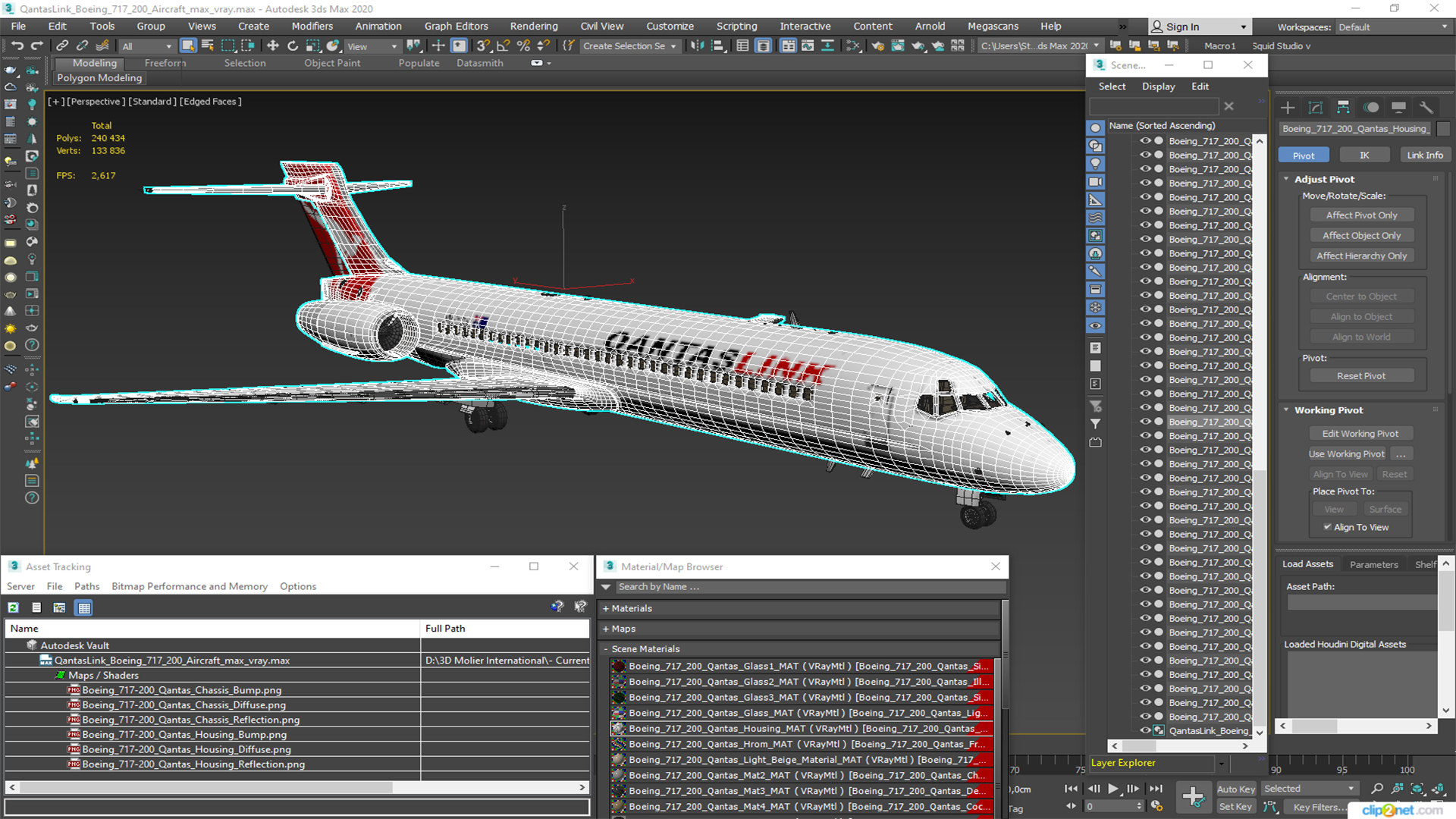Toggle the Angle Snap icon
The image size is (1456, 819).
coord(503,46)
